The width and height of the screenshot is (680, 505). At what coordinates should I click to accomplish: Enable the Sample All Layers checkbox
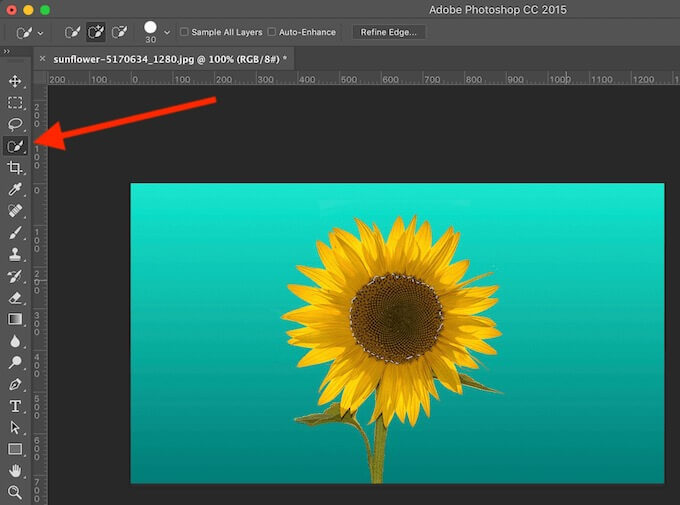184,32
